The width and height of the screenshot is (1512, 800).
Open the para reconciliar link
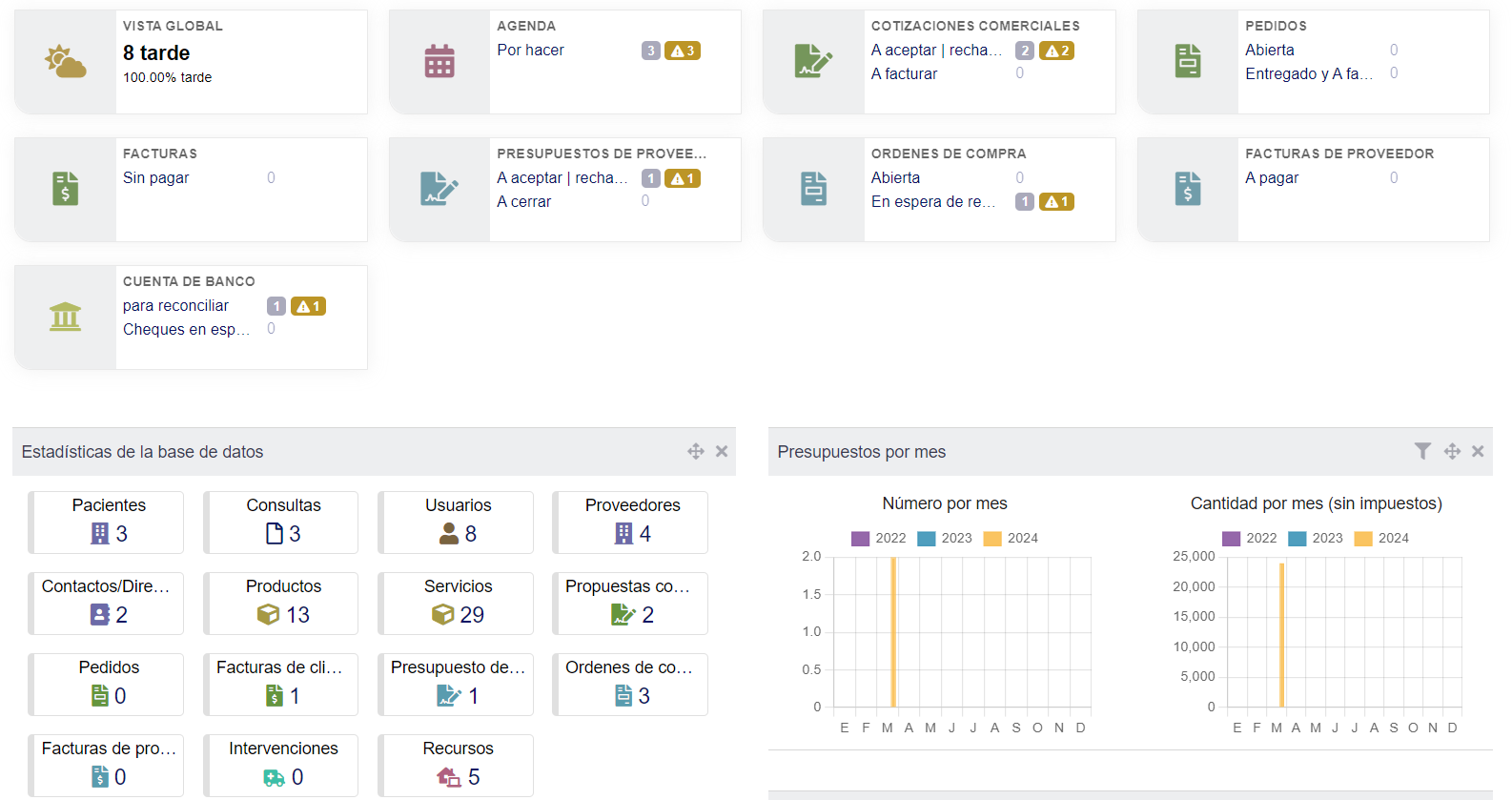[x=175, y=305]
